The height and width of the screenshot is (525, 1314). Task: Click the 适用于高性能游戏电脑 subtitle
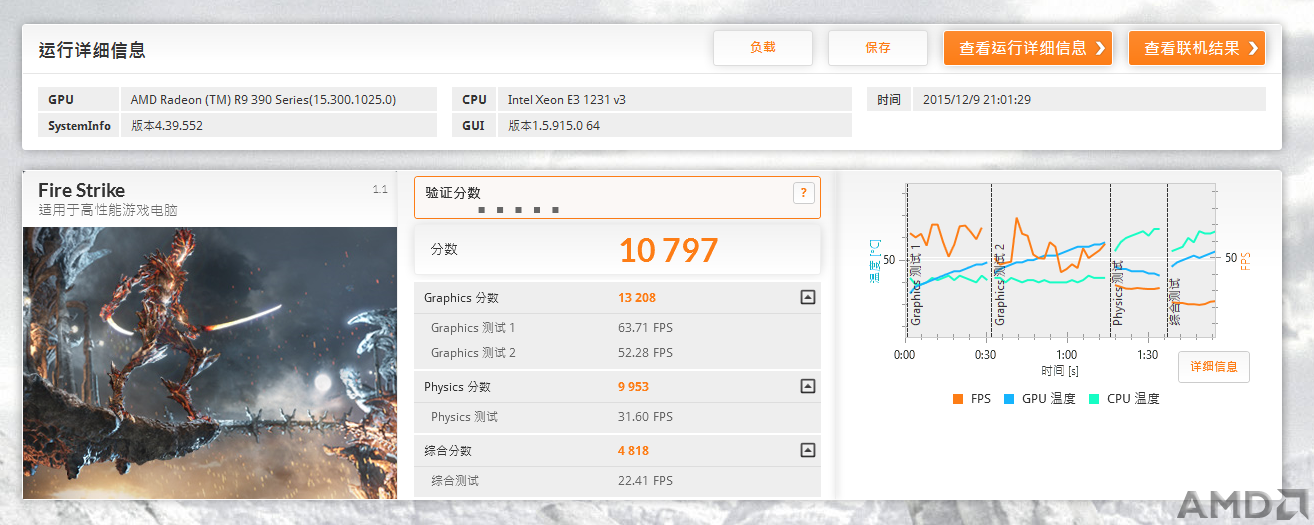tap(108, 210)
